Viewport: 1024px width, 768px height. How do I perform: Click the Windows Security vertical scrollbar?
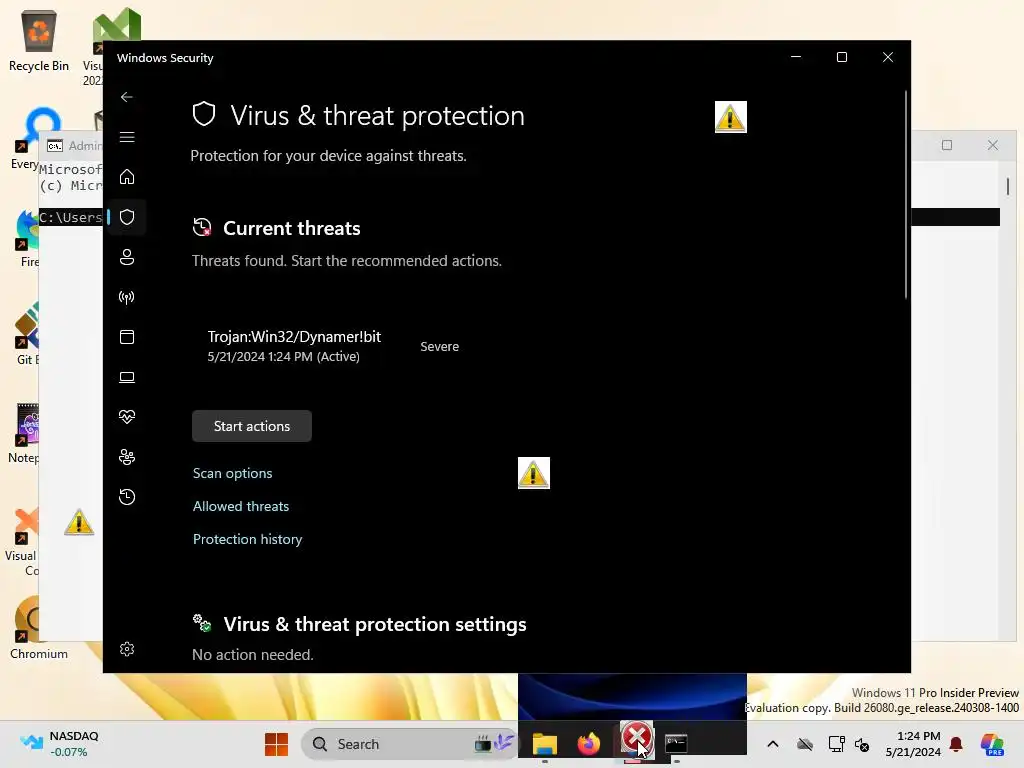pos(906,195)
